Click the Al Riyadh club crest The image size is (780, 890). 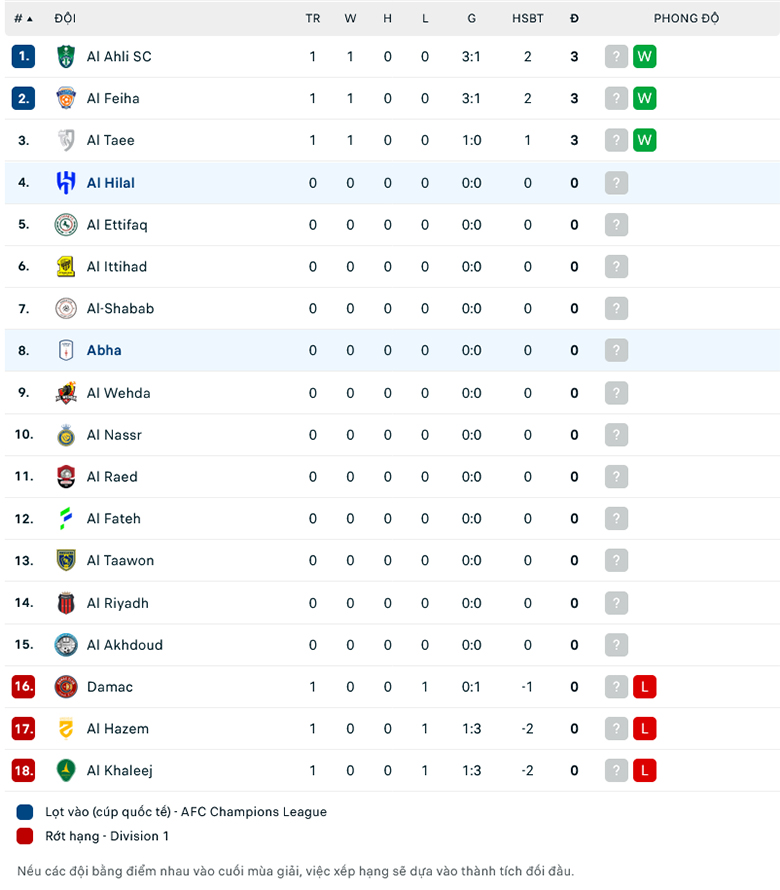click(x=65, y=603)
